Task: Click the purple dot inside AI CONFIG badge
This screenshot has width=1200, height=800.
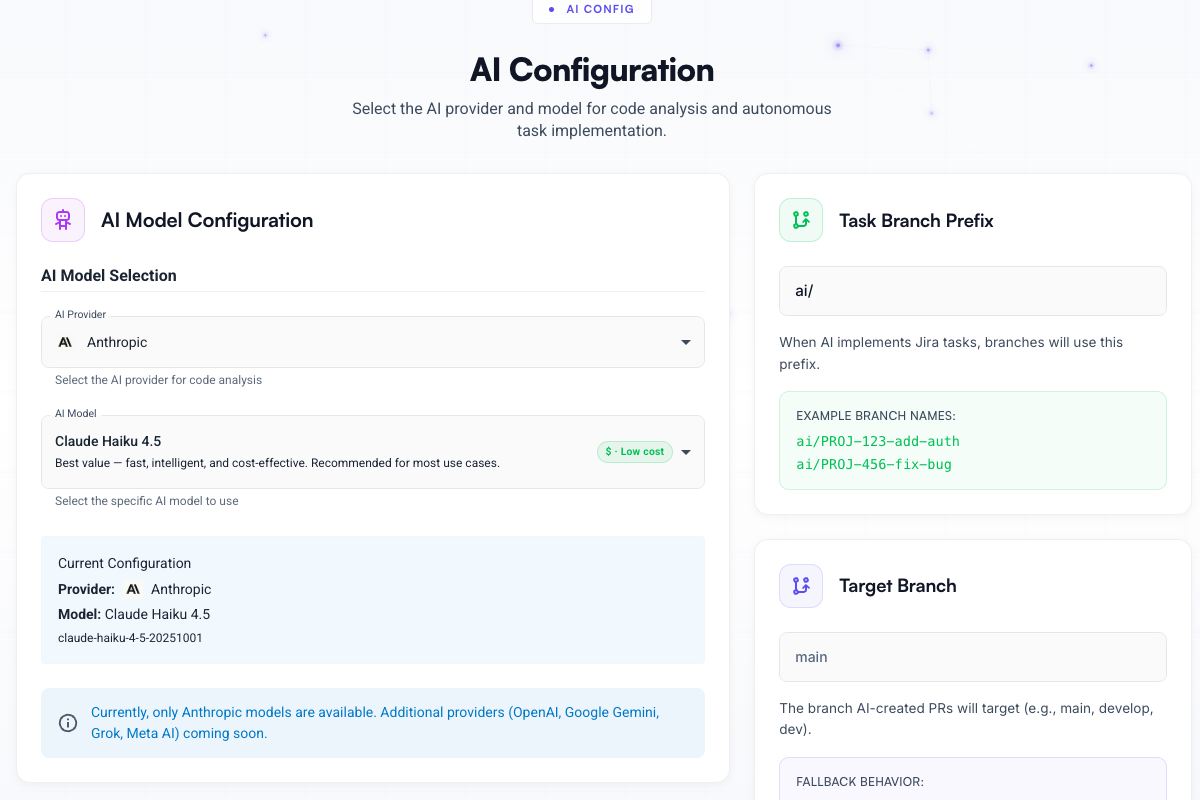Action: [552, 10]
